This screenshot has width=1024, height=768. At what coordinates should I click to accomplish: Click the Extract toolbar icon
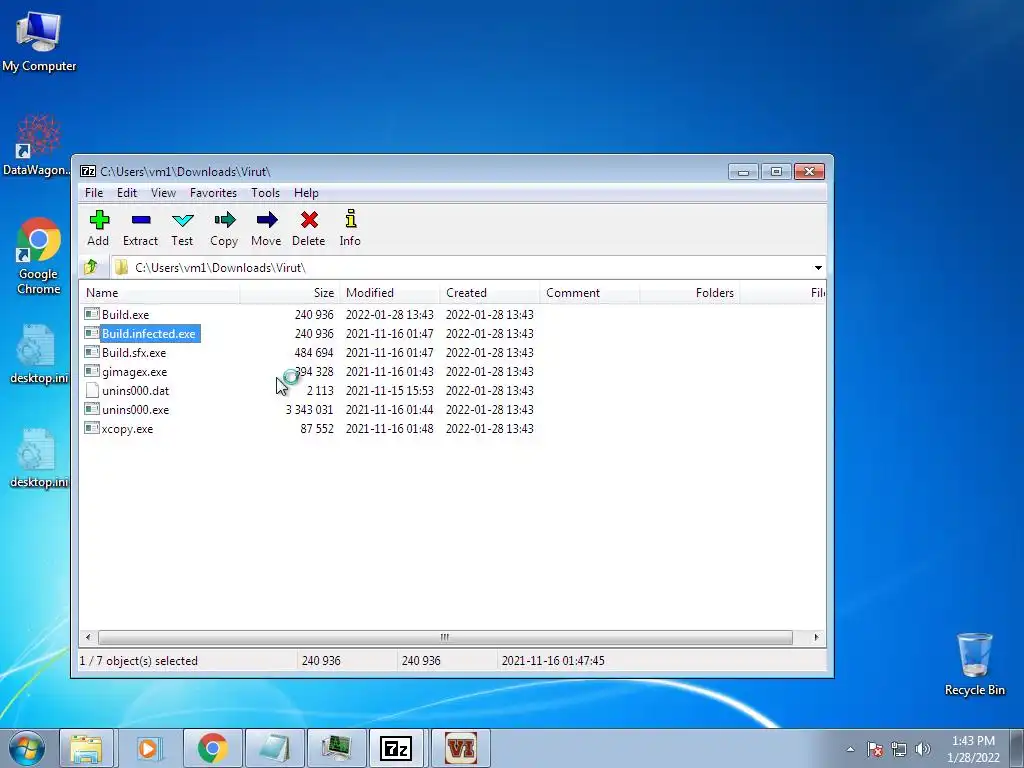click(x=140, y=220)
